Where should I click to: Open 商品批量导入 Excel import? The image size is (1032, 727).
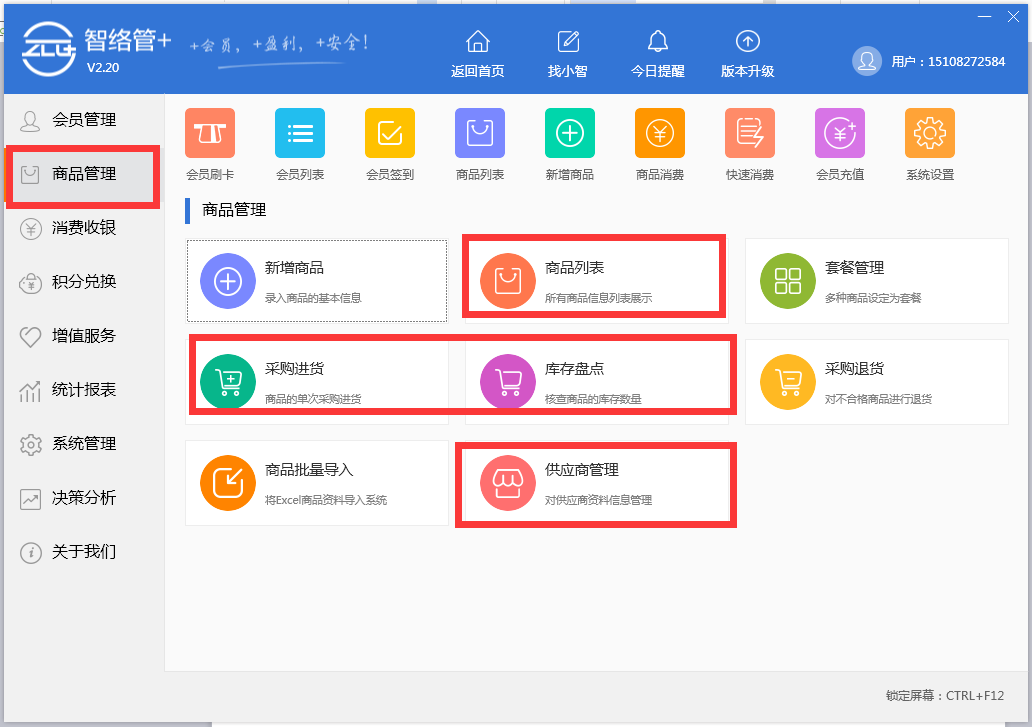(x=317, y=483)
